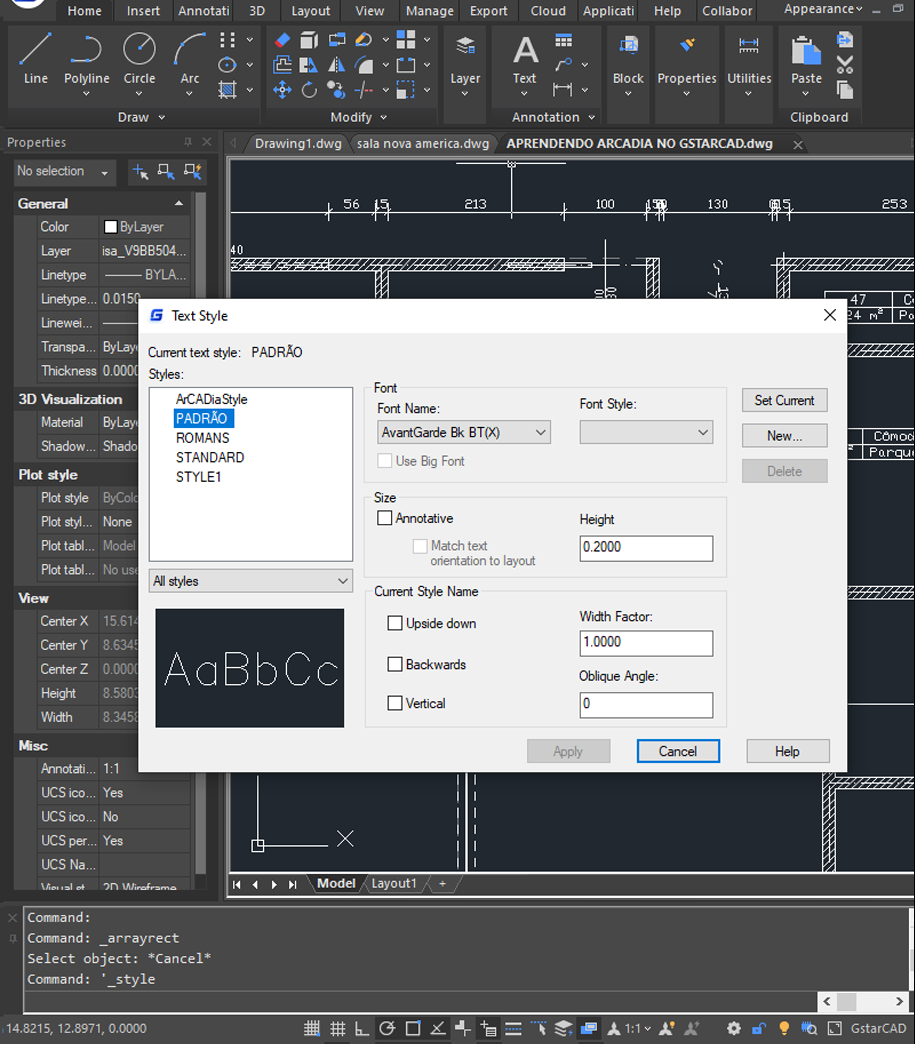Click the command line horizontal scrollbar thumb
The image size is (915, 1044).
[847, 1001]
